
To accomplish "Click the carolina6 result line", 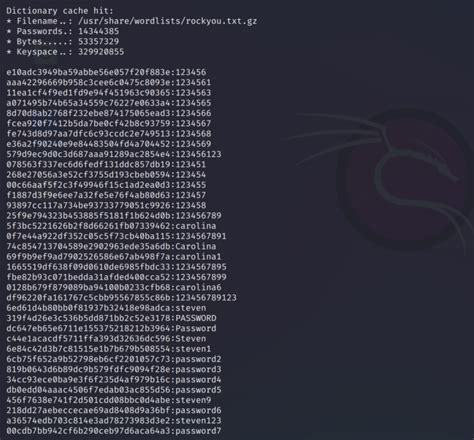I will pos(114,287).
